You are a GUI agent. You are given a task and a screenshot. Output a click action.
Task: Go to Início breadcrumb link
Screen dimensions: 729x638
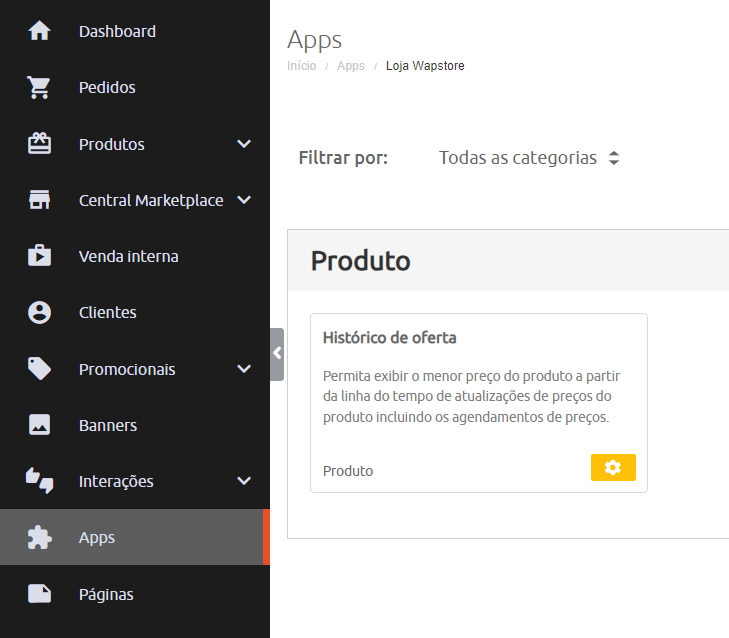(x=301, y=66)
